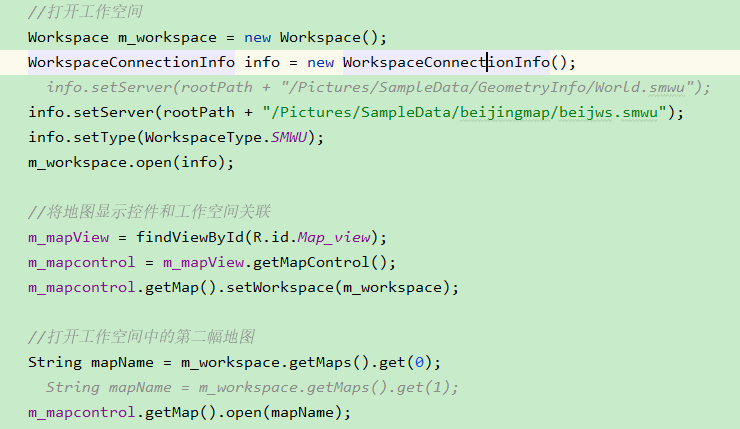This screenshot has height=429, width=740.
Task: Click "getMapControl()" method call
Action: pos(320,262)
